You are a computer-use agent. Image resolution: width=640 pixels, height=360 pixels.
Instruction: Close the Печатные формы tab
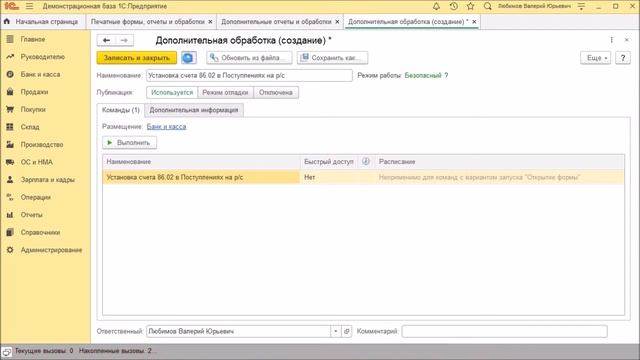tap(210, 22)
